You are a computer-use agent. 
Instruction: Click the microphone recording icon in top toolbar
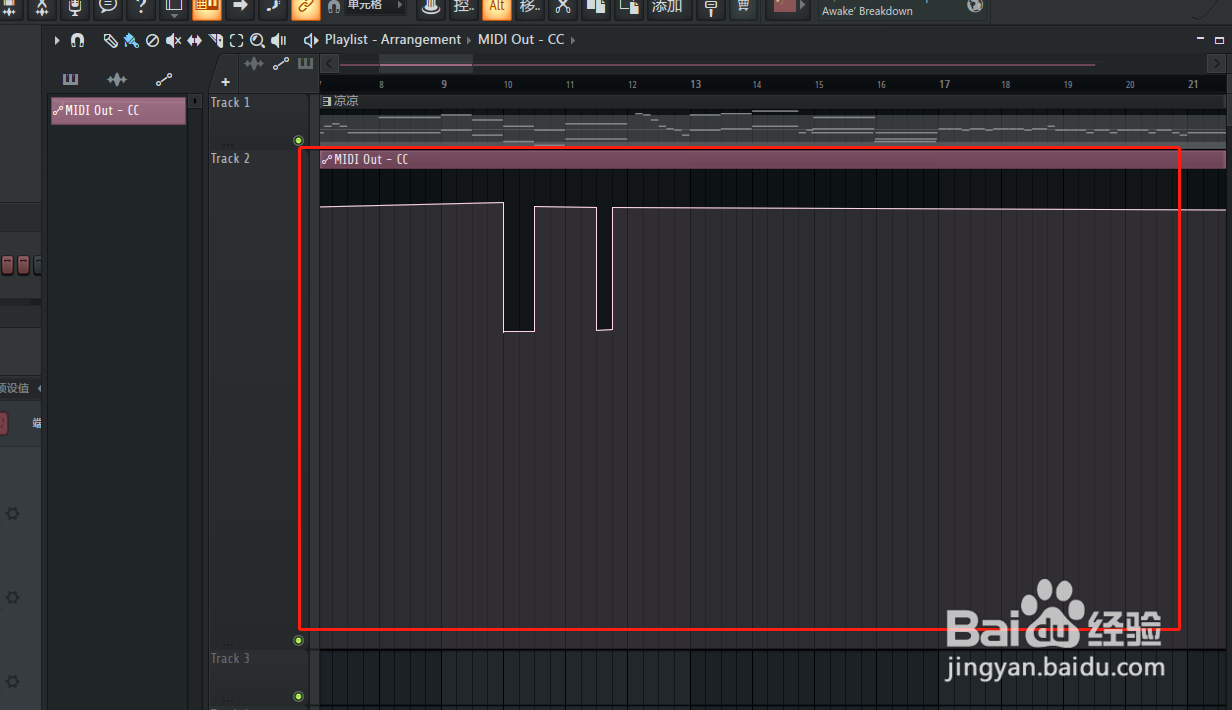pos(74,8)
